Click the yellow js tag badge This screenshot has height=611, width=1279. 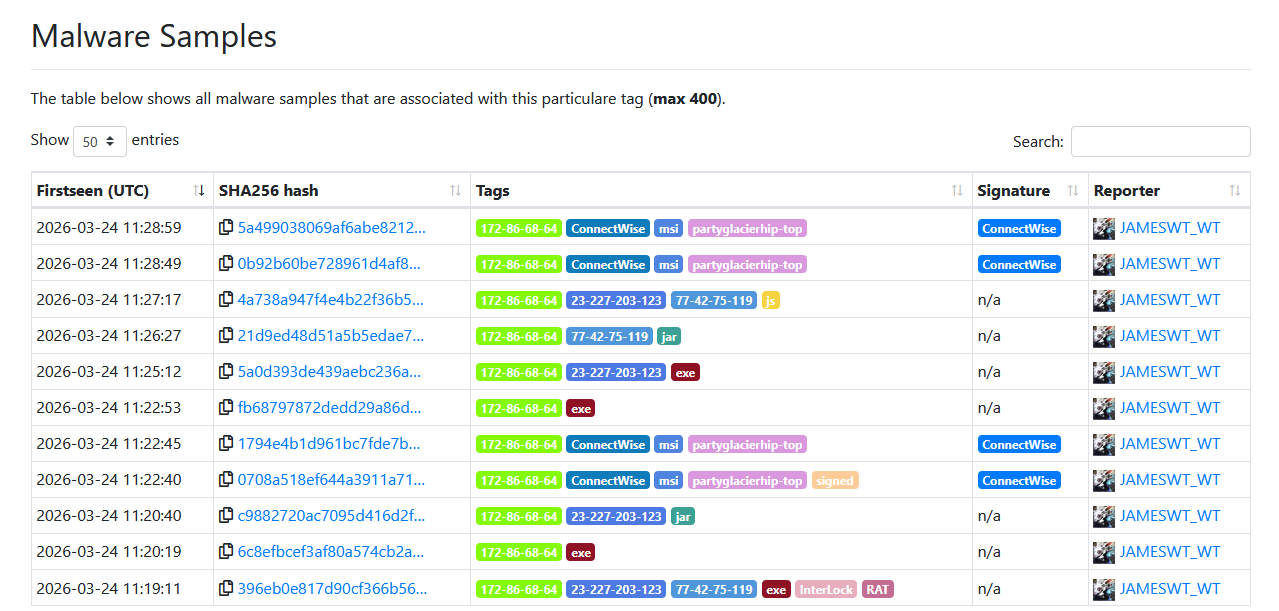click(x=770, y=301)
